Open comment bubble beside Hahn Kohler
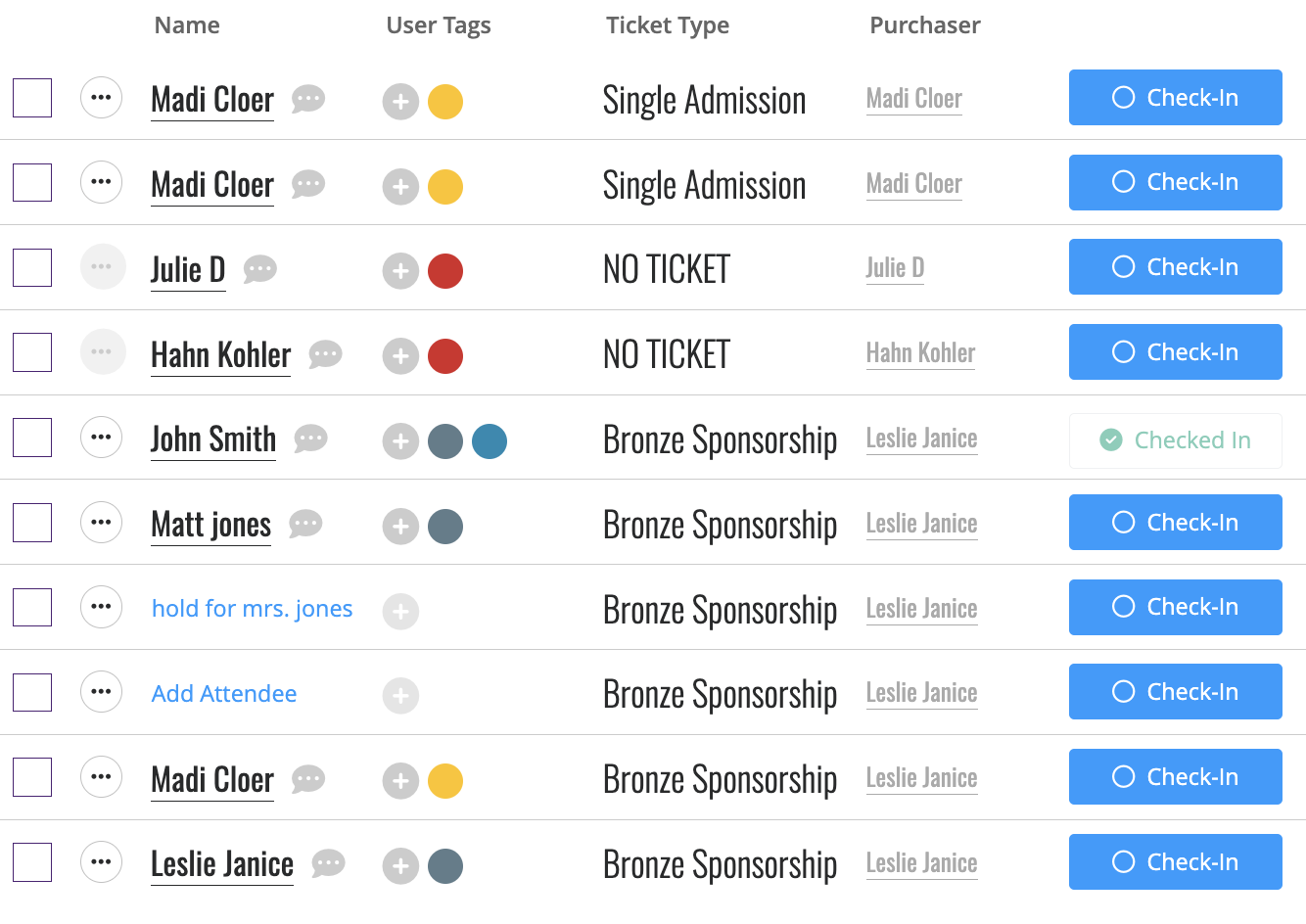 325,353
